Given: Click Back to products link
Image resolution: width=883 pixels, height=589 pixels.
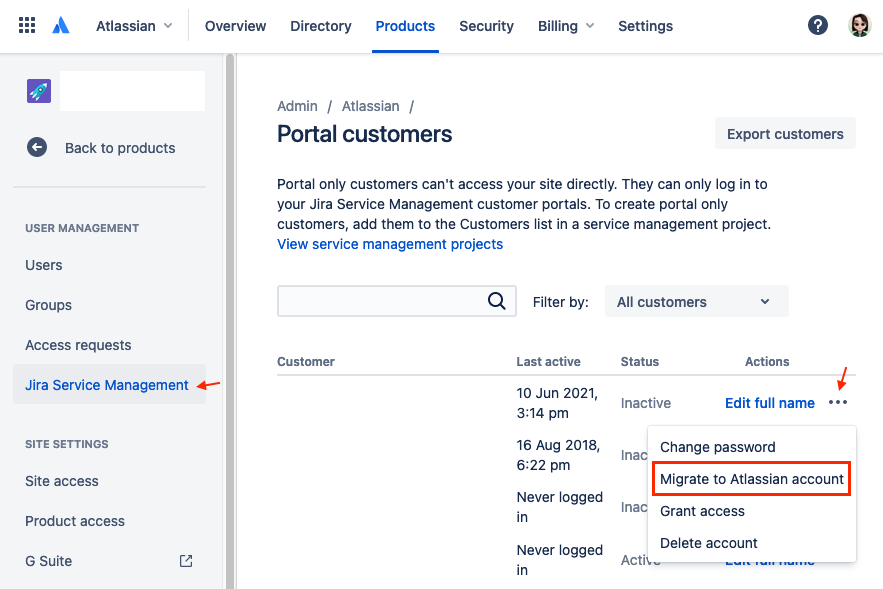Looking at the screenshot, I should (x=120, y=148).
